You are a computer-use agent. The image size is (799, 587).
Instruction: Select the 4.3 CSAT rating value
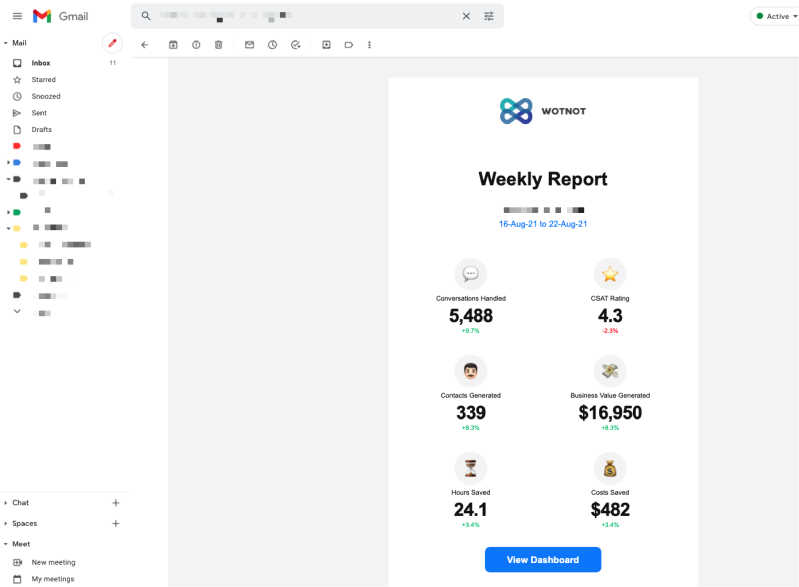pos(610,316)
